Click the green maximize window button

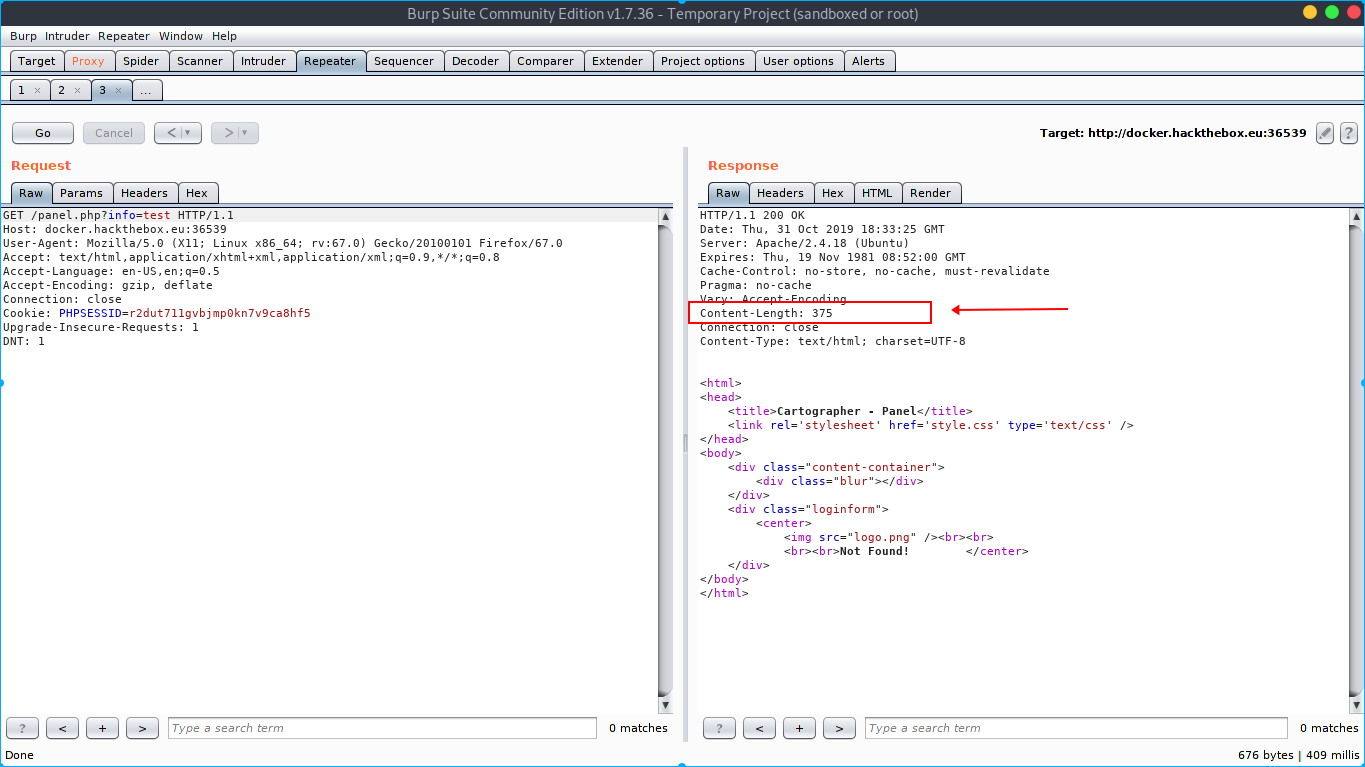click(x=1332, y=12)
